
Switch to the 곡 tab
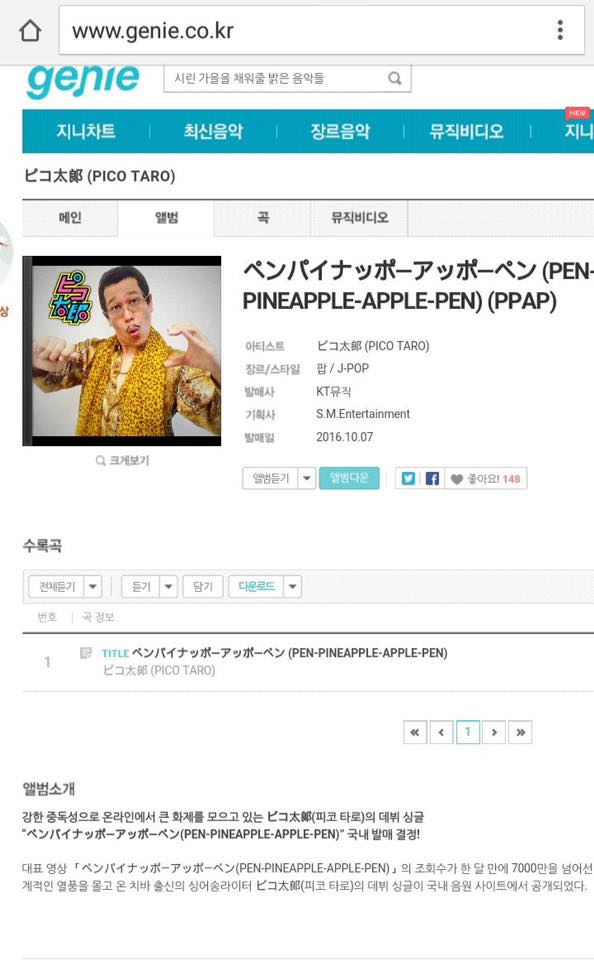[263, 217]
